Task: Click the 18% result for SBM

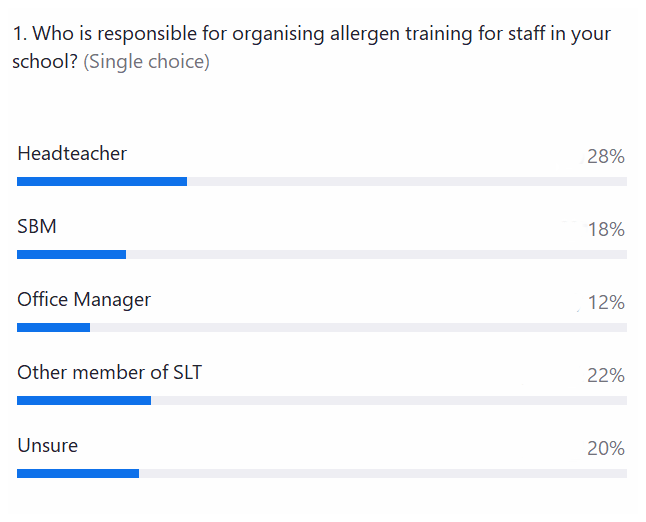Action: [x=605, y=230]
